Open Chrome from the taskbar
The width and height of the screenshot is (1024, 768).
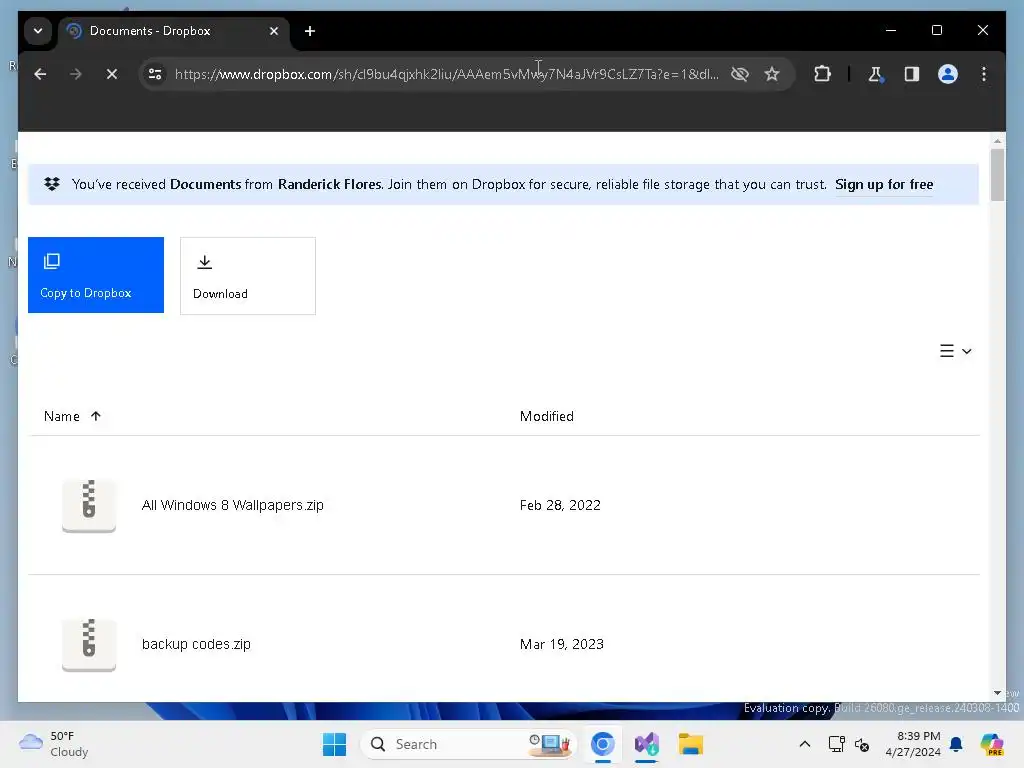[x=602, y=744]
